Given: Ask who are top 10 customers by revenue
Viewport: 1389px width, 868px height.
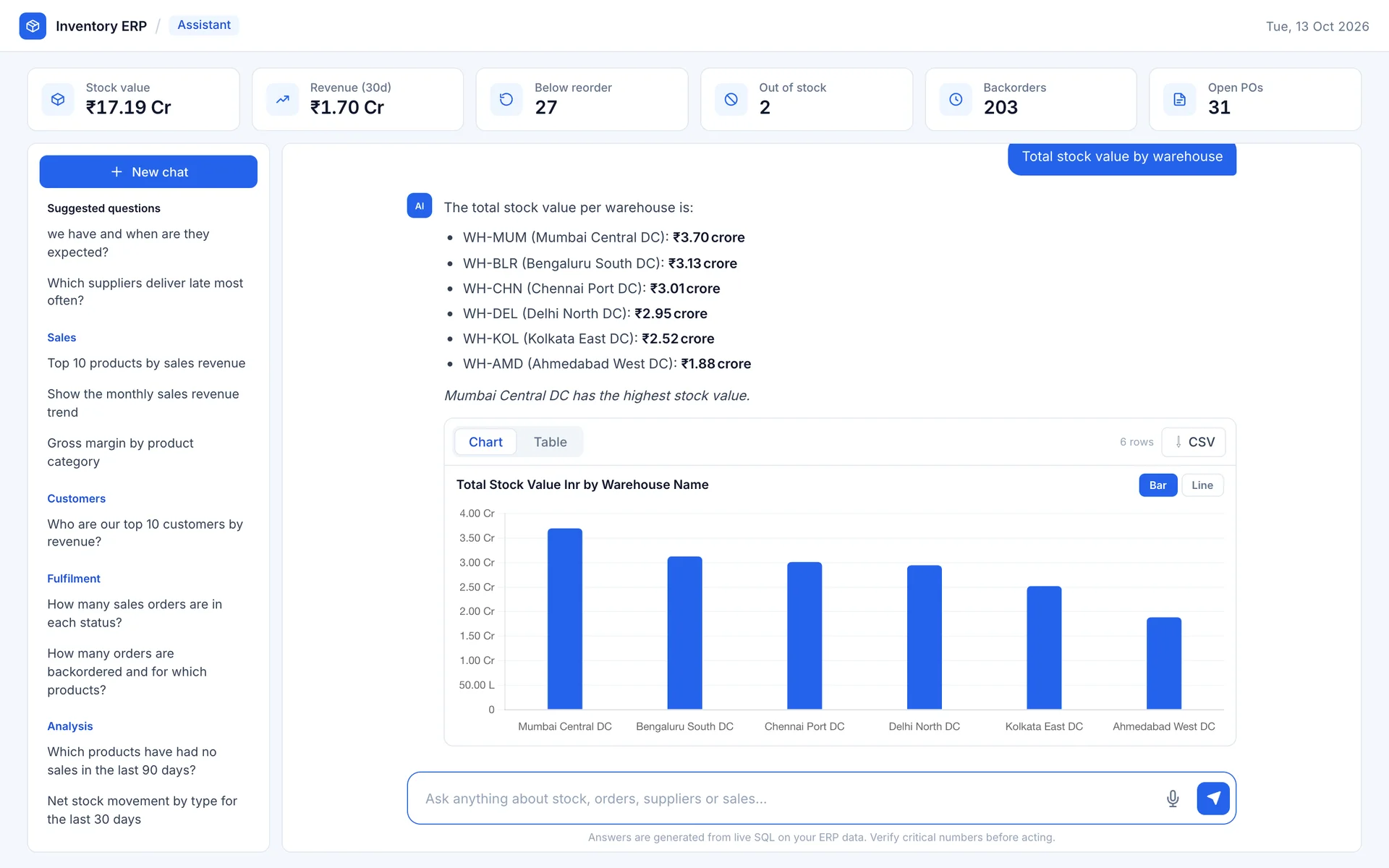Looking at the screenshot, I should pyautogui.click(x=145, y=533).
